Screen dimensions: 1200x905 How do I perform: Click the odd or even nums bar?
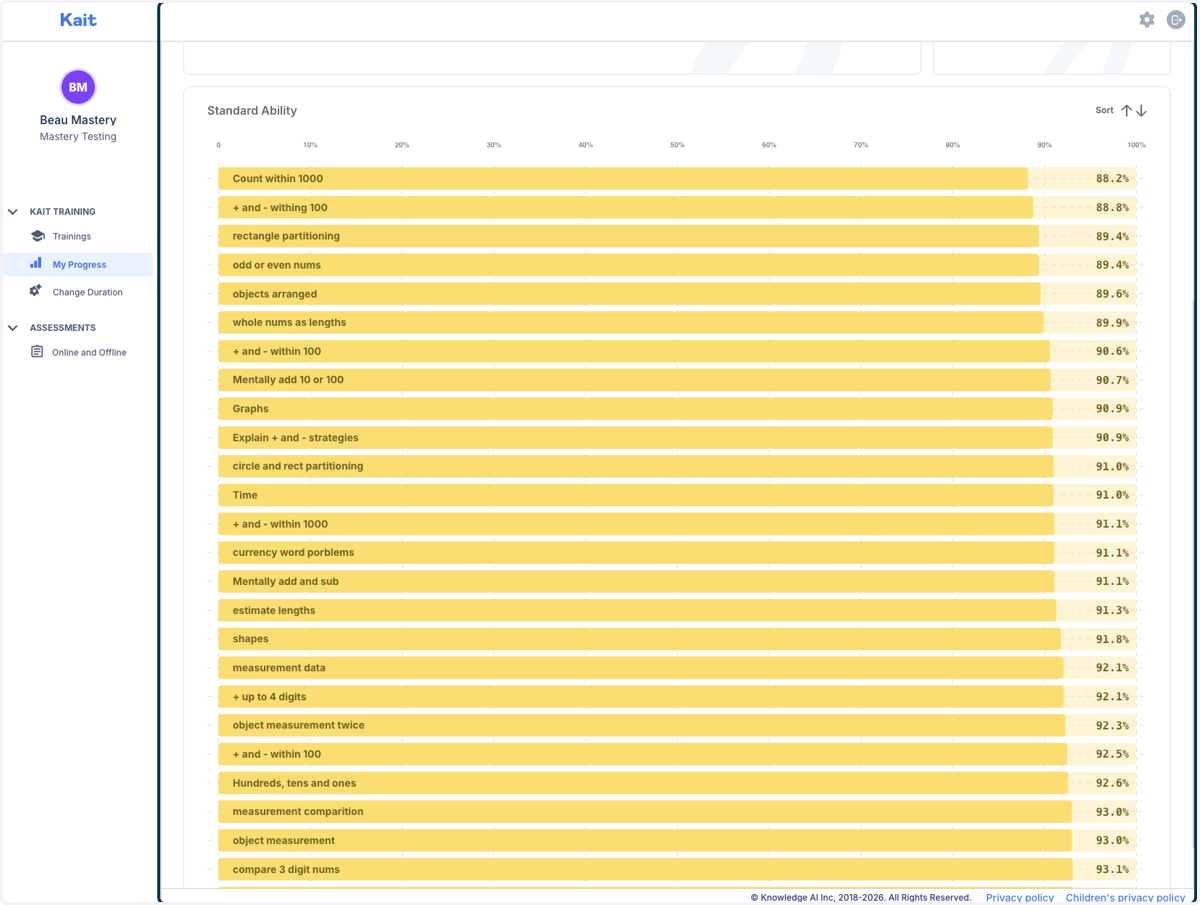pyautogui.click(x=629, y=265)
